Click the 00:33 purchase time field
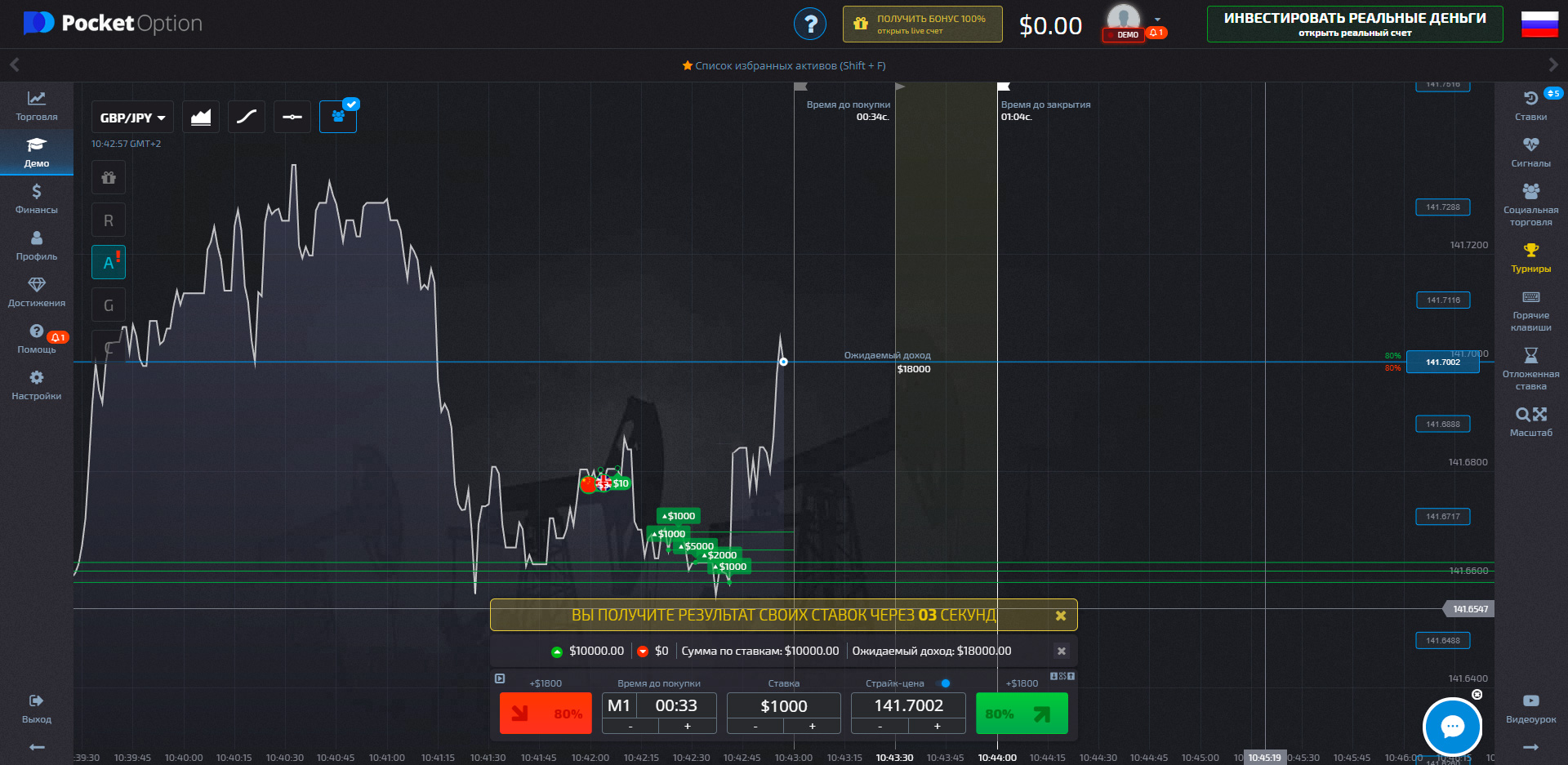 click(x=676, y=705)
